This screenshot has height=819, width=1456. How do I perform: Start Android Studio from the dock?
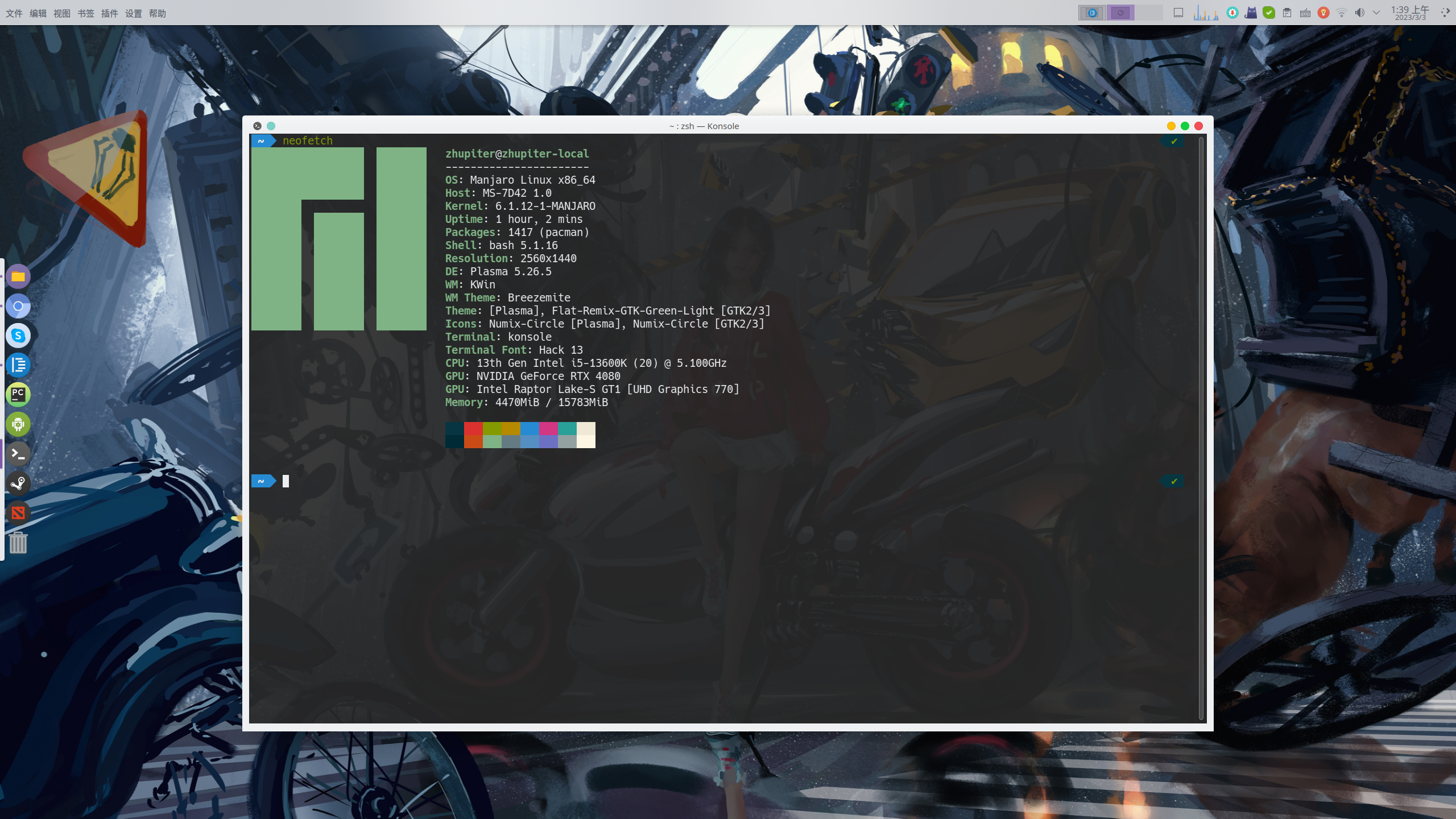click(18, 424)
